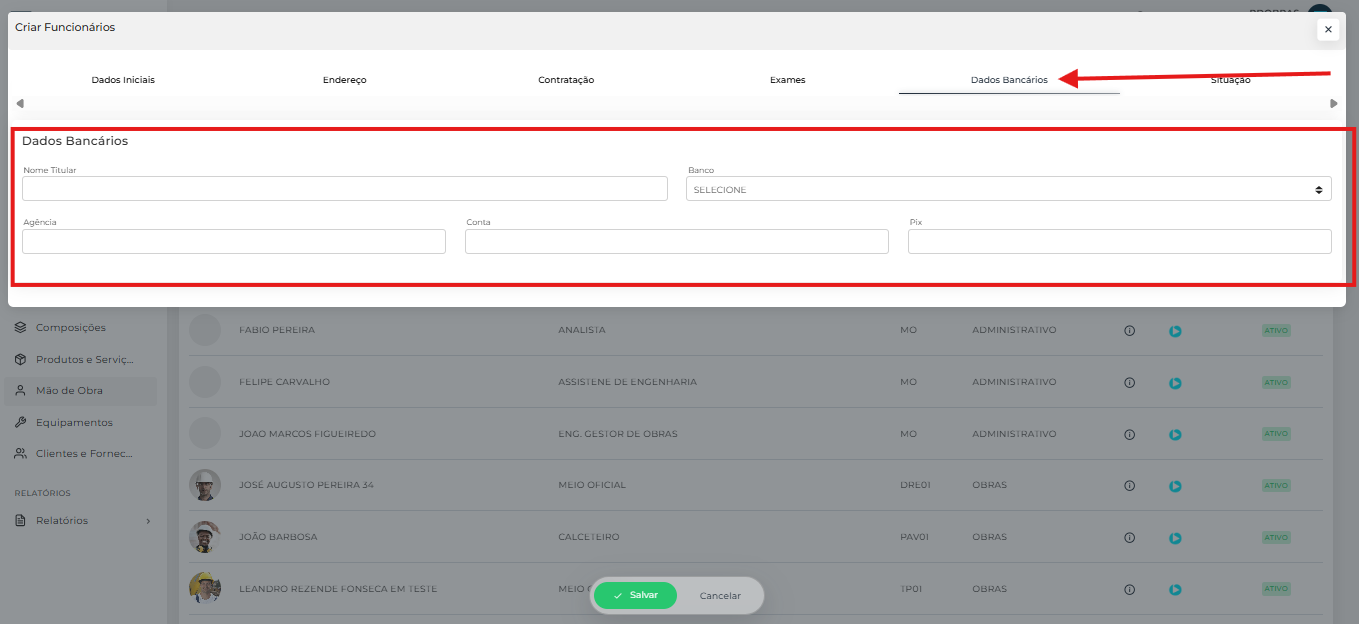Click info icon for José Augusto Pereira

click(x=1130, y=486)
